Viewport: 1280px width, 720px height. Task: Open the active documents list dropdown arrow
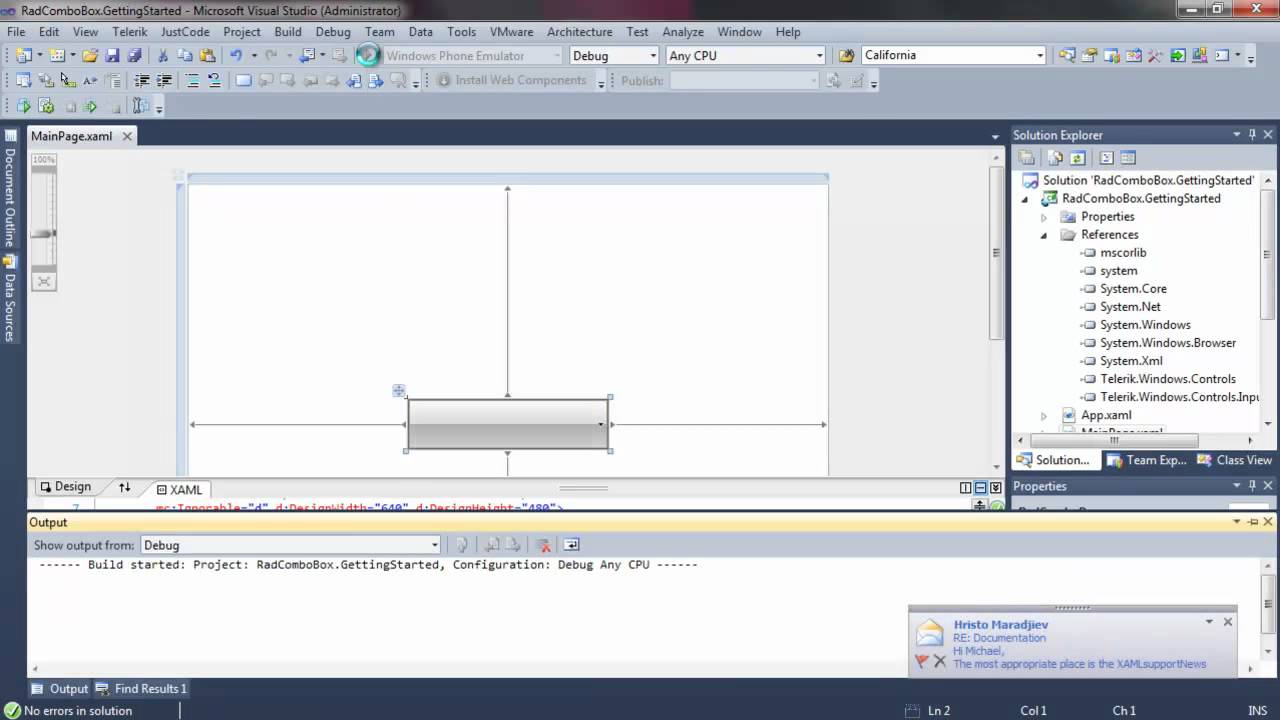[995, 137]
